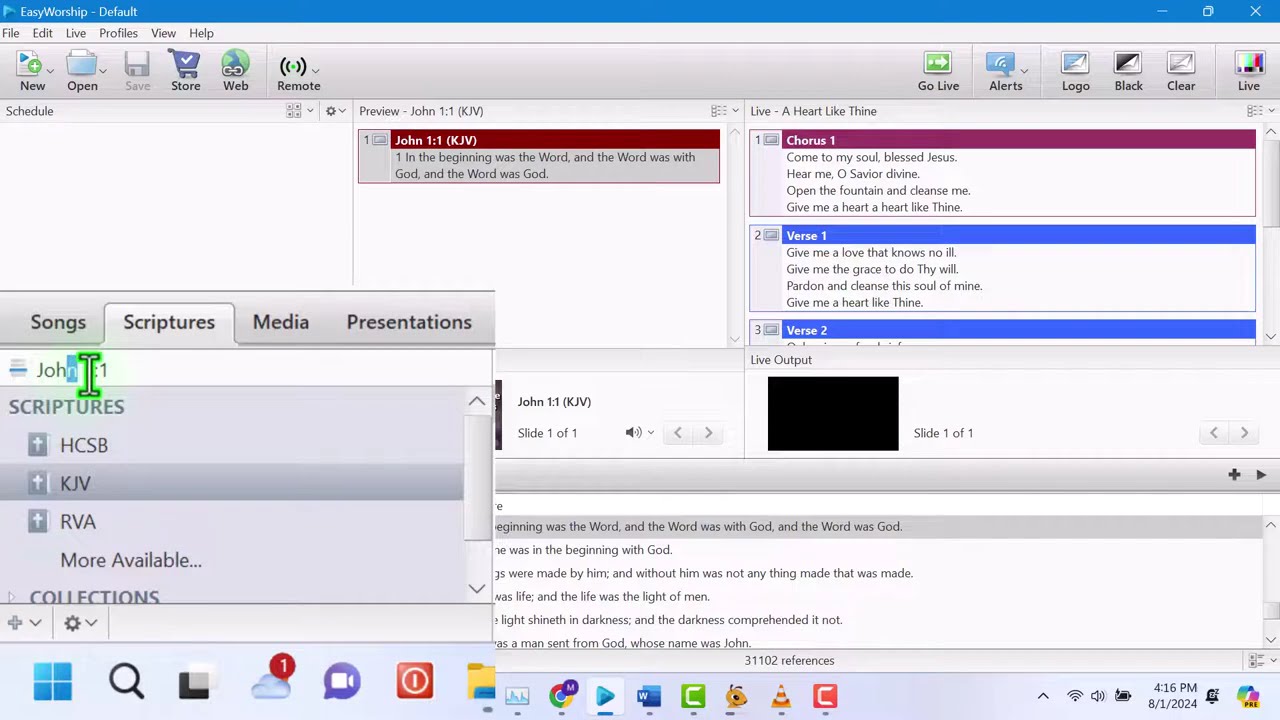Click the Live Output black thumbnail
This screenshot has width=1280, height=720.
coord(833,413)
